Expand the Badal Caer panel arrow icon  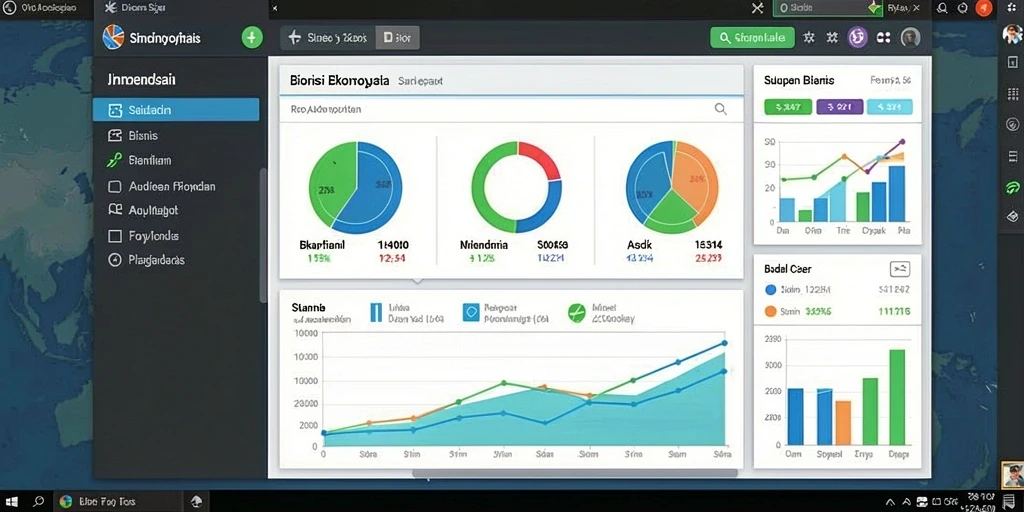coord(899,268)
